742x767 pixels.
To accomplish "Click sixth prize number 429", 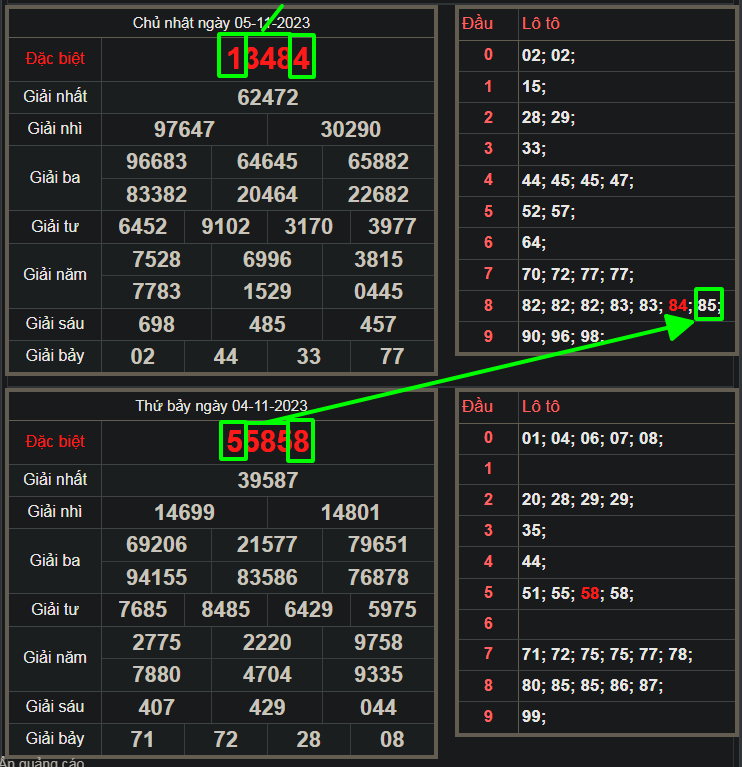I will [x=267, y=707].
